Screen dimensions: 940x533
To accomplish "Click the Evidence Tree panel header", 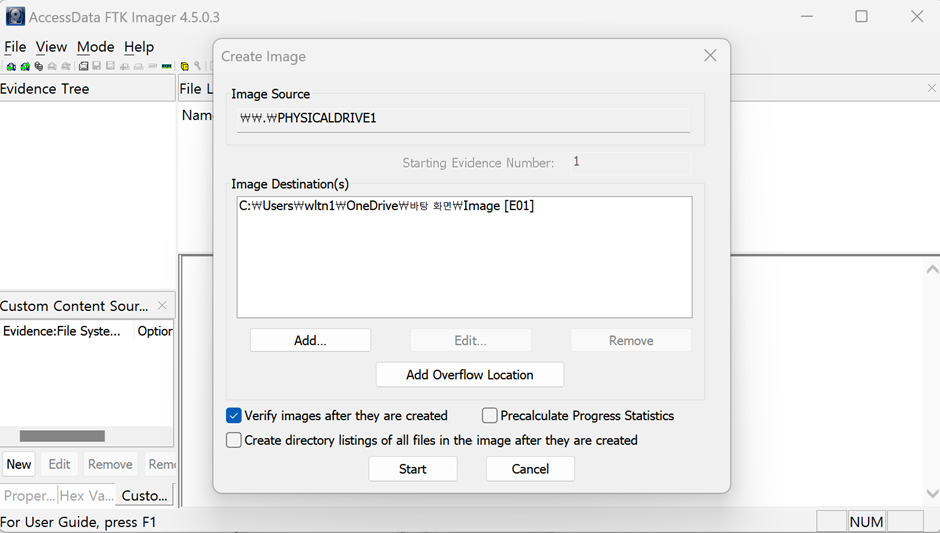I will [x=87, y=88].
